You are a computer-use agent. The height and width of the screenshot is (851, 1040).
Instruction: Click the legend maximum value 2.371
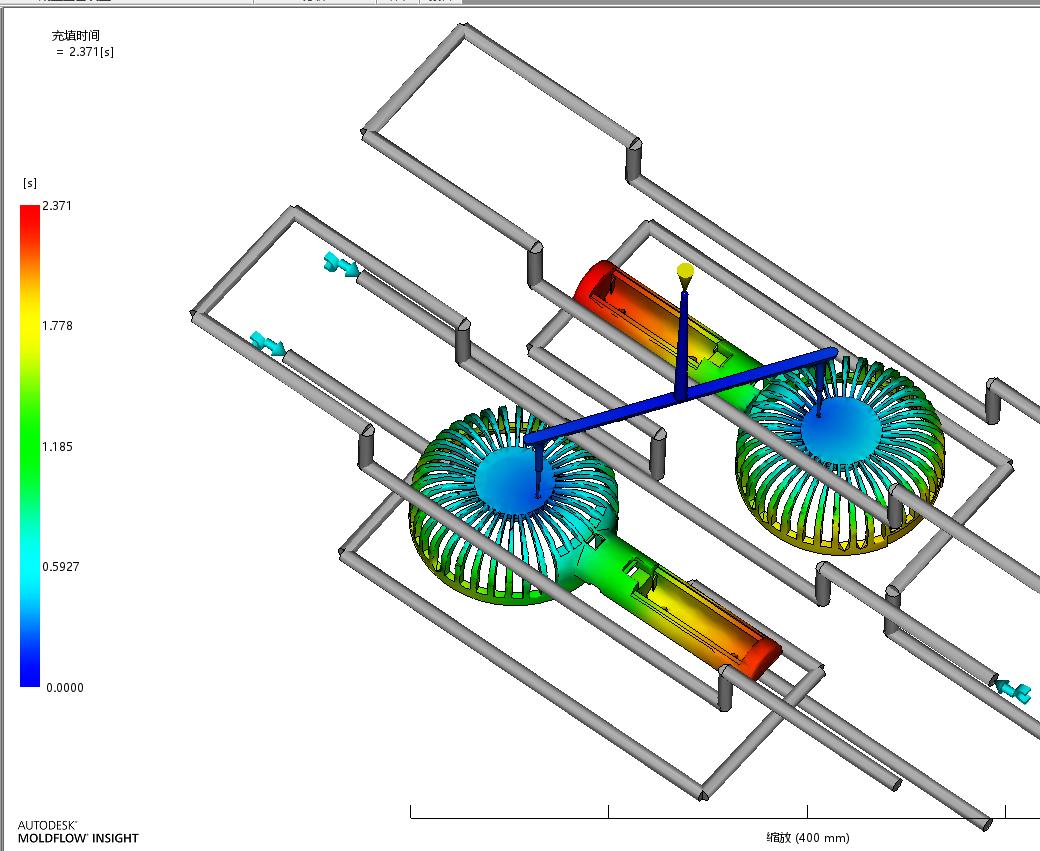click(x=57, y=206)
